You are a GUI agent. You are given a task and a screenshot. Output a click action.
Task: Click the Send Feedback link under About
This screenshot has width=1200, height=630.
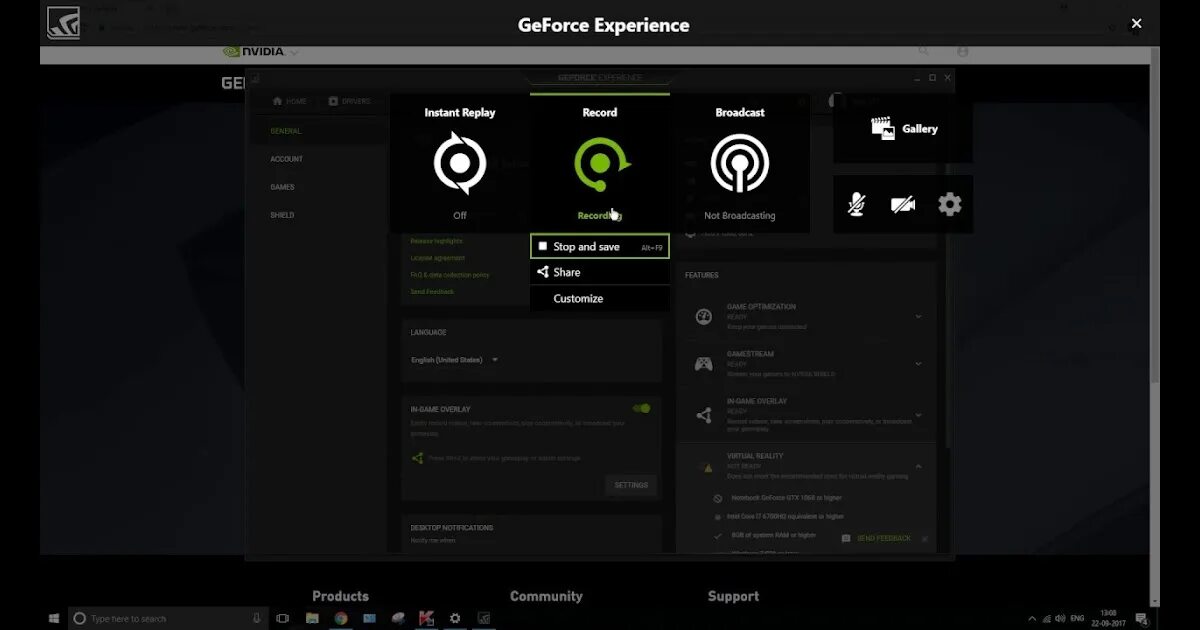tap(432, 292)
